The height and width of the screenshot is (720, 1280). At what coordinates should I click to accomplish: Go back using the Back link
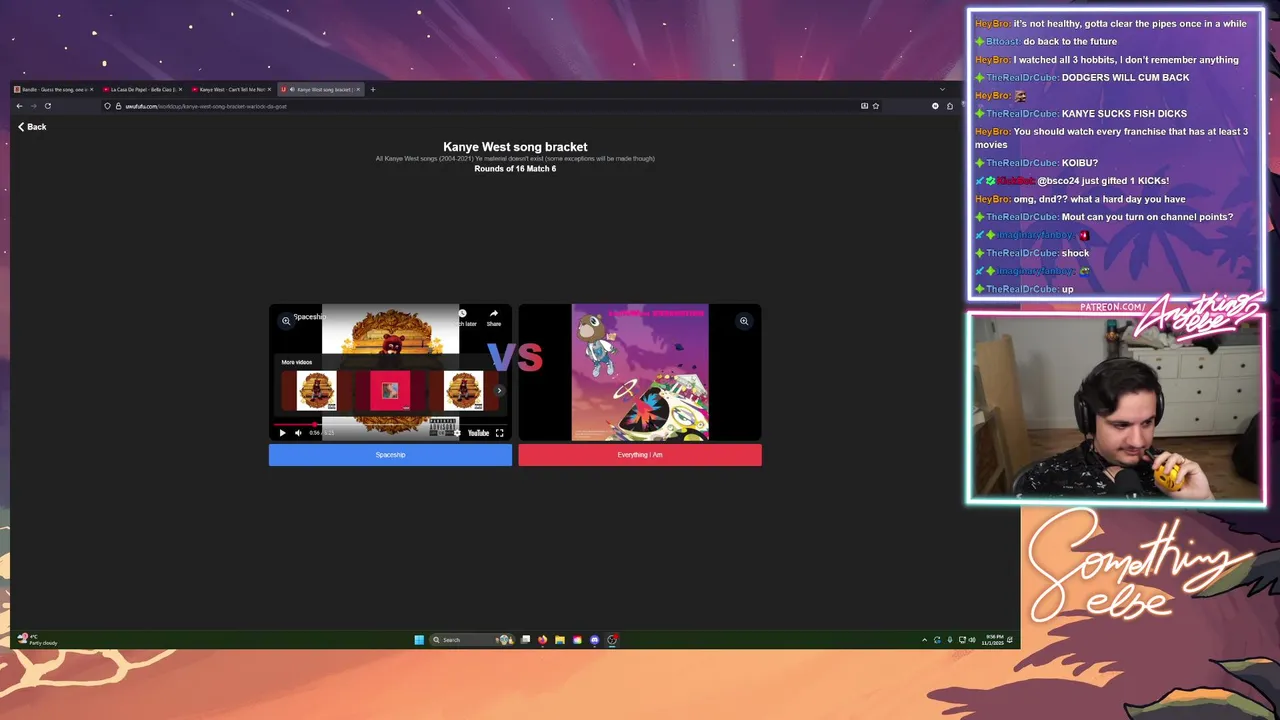(x=32, y=127)
